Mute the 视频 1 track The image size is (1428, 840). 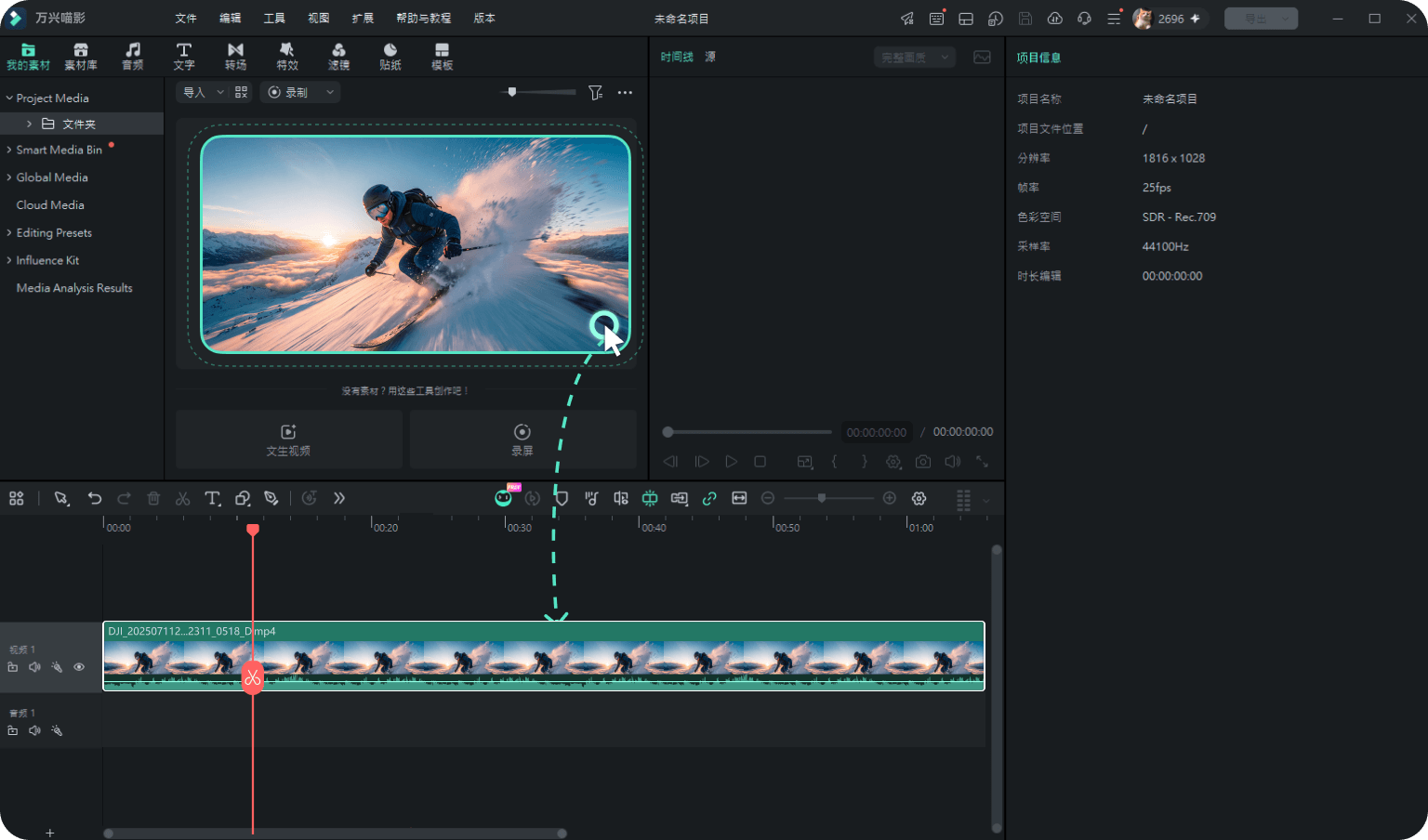[x=34, y=667]
